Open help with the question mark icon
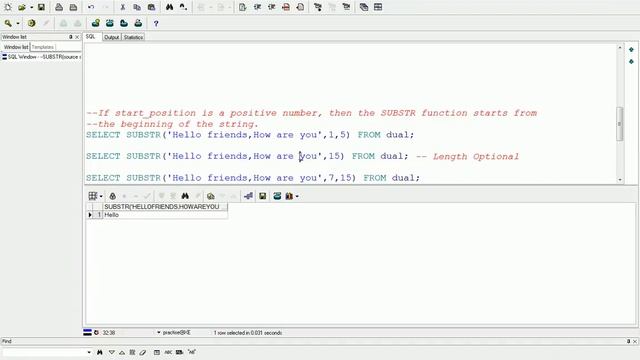Screen dimensions: 640x360 (x=156, y=24)
